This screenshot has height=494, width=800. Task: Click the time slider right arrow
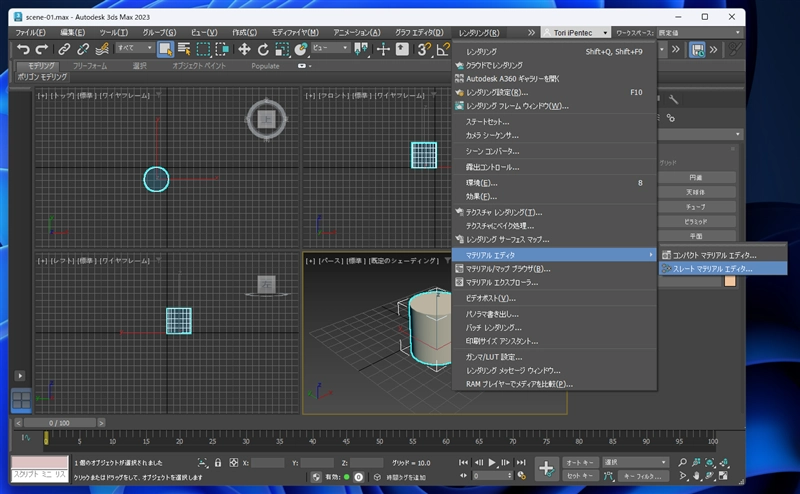(x=101, y=423)
